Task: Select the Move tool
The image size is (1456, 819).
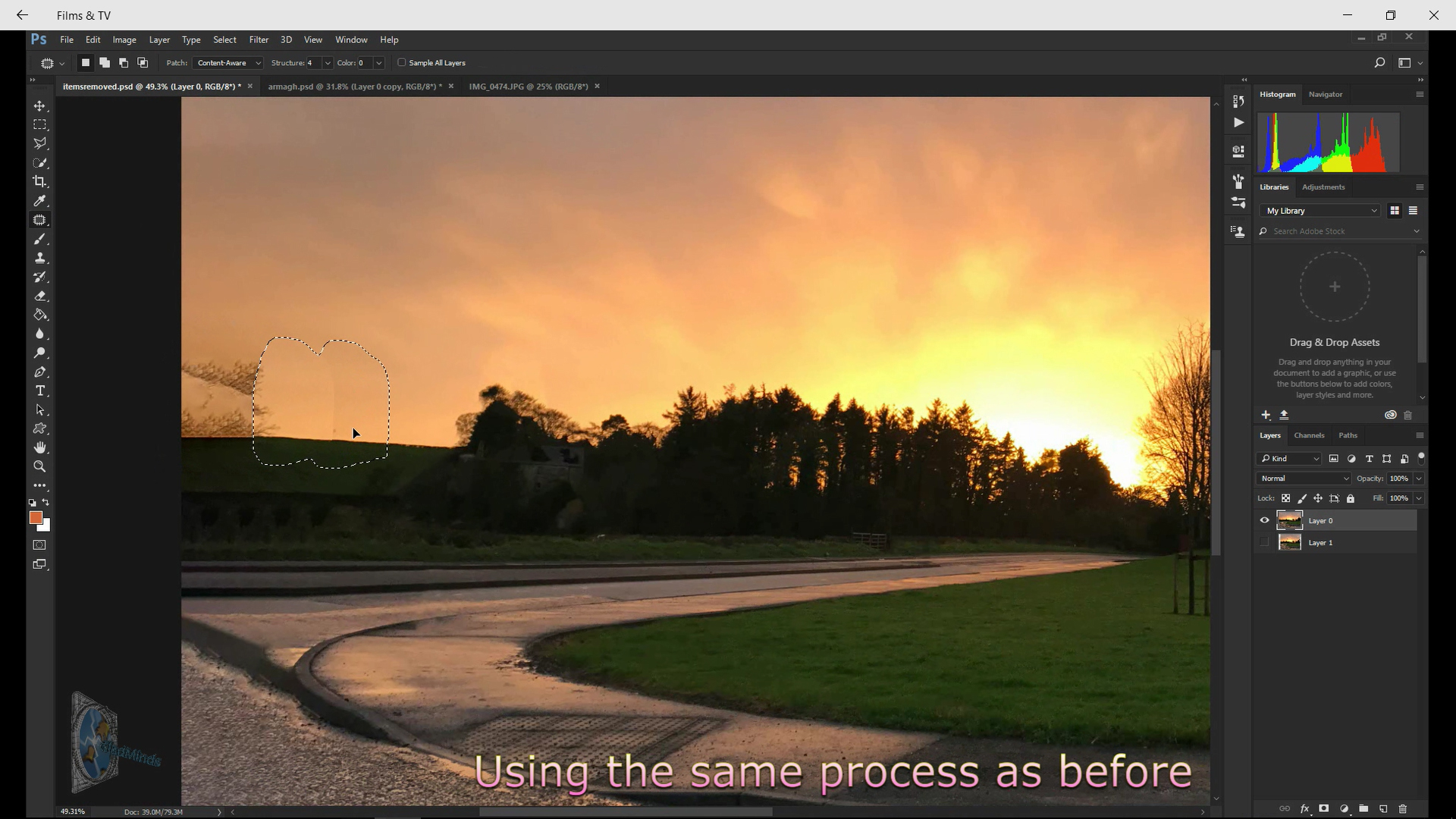Action: [40, 105]
